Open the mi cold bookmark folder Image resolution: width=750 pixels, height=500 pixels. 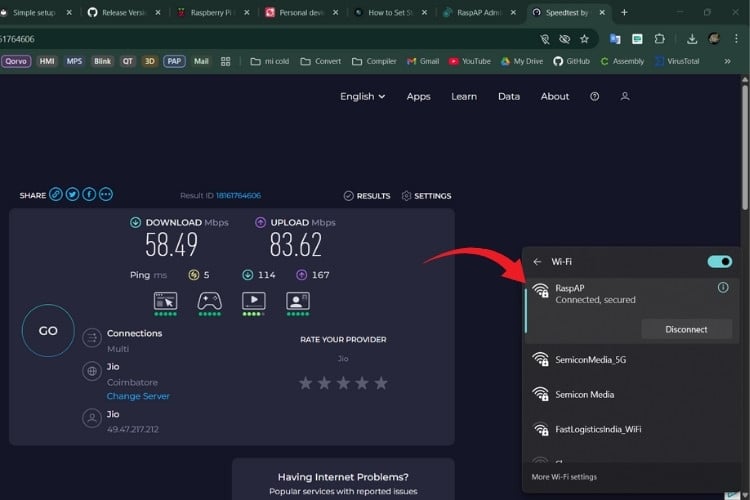point(271,61)
